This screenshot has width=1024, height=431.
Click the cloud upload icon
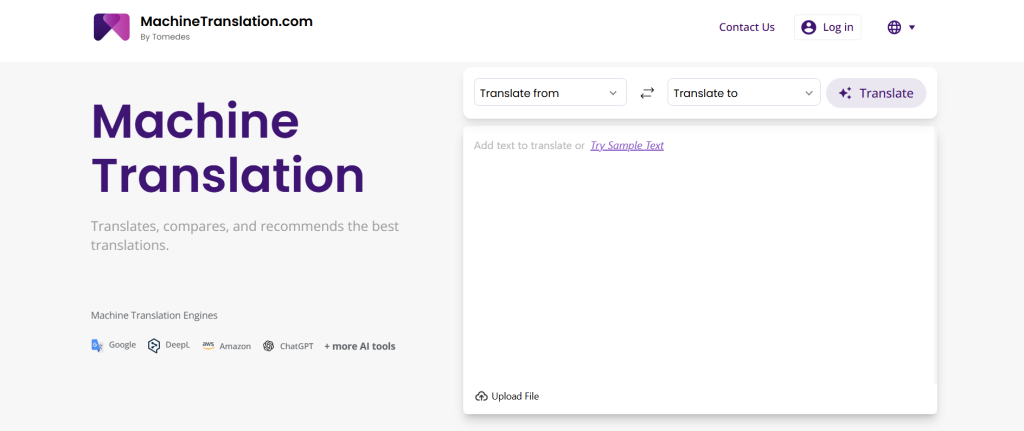tap(481, 396)
